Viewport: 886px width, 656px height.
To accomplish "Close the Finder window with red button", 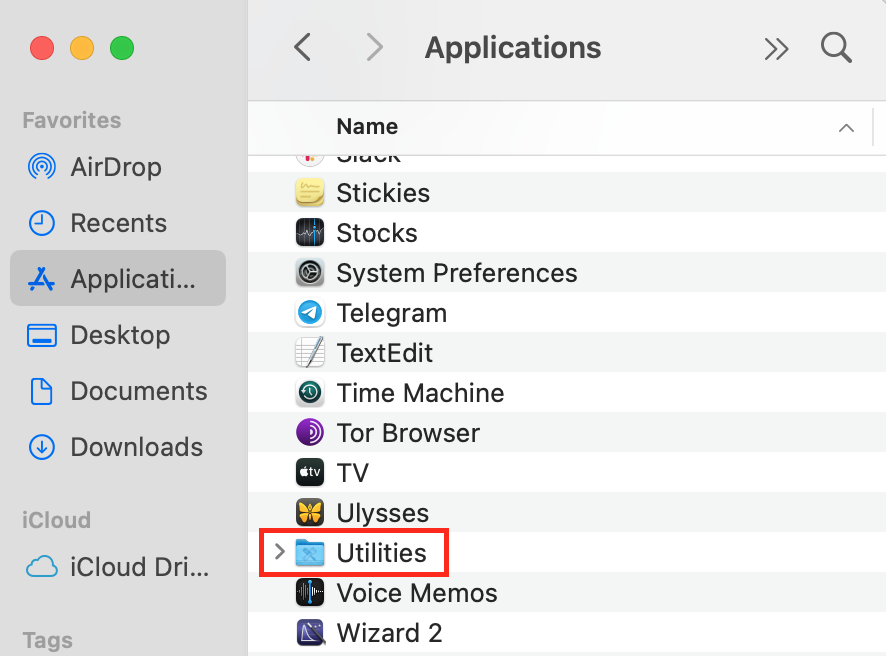I will [42, 48].
